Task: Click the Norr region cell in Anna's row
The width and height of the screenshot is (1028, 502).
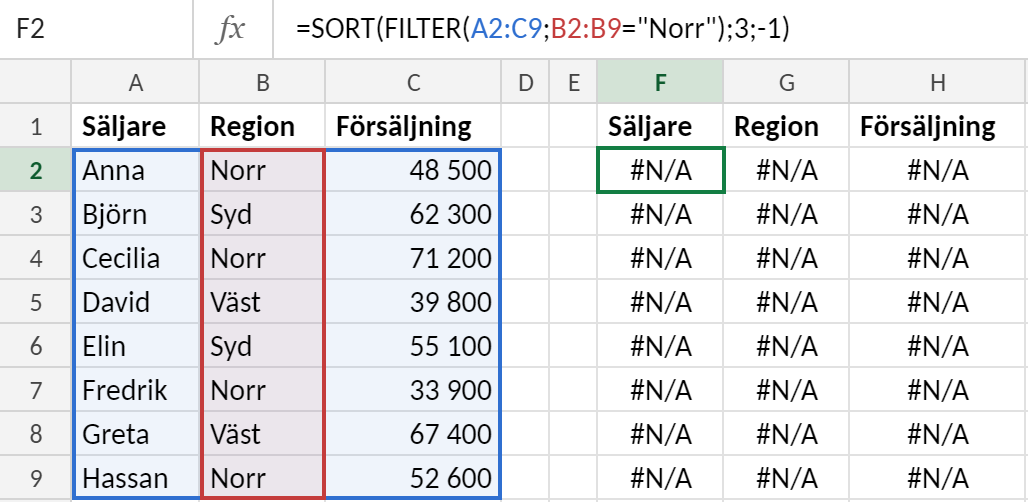Action: [x=262, y=170]
